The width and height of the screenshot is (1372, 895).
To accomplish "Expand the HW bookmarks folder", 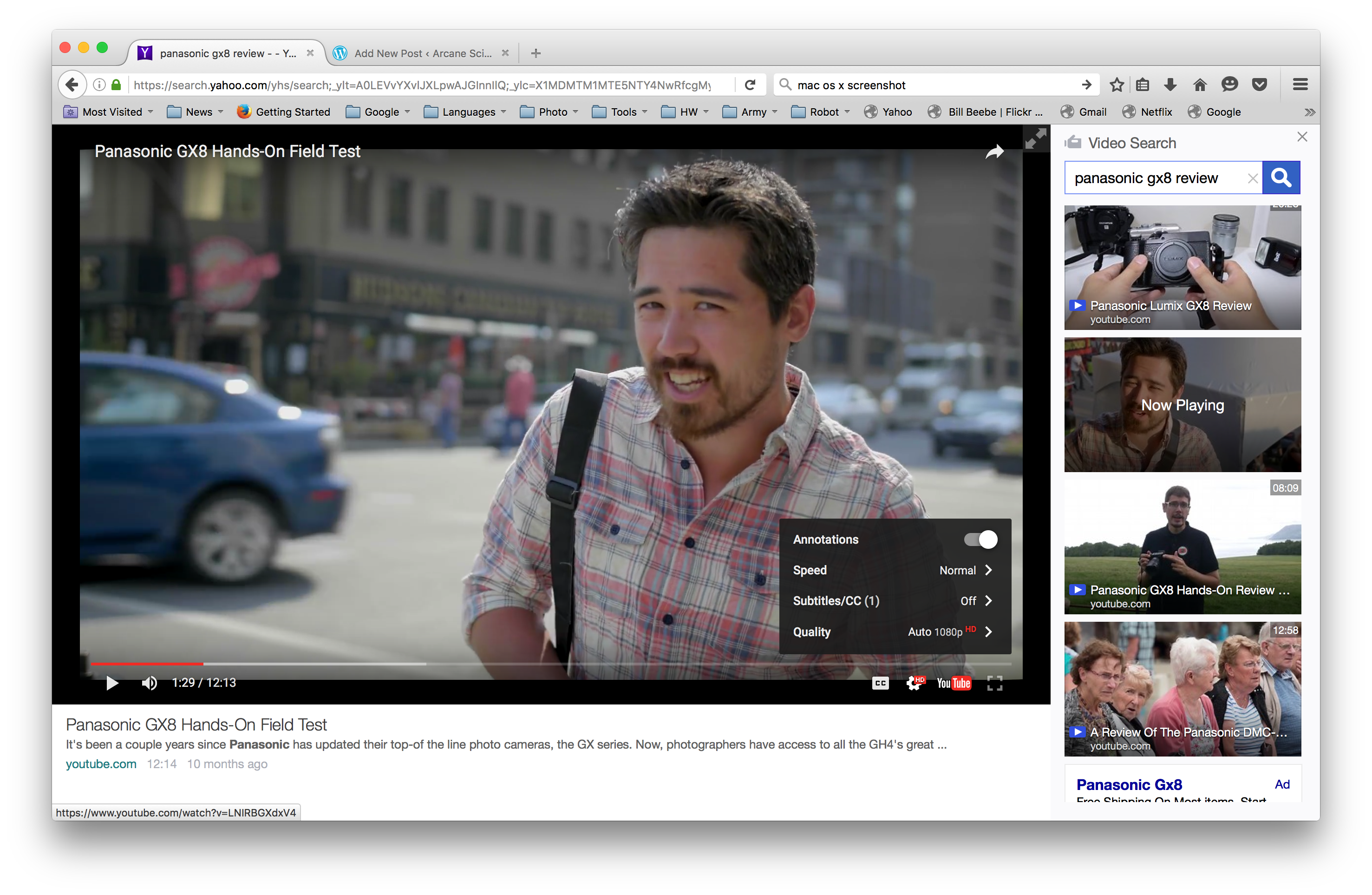I will [x=685, y=112].
